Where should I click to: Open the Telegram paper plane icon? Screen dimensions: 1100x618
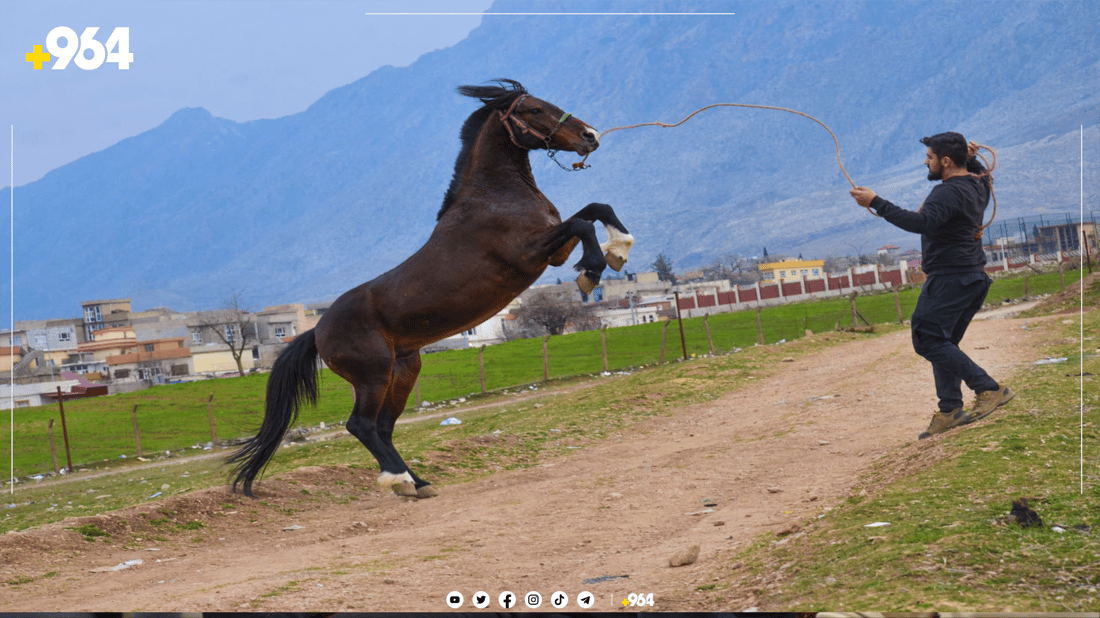tap(585, 600)
